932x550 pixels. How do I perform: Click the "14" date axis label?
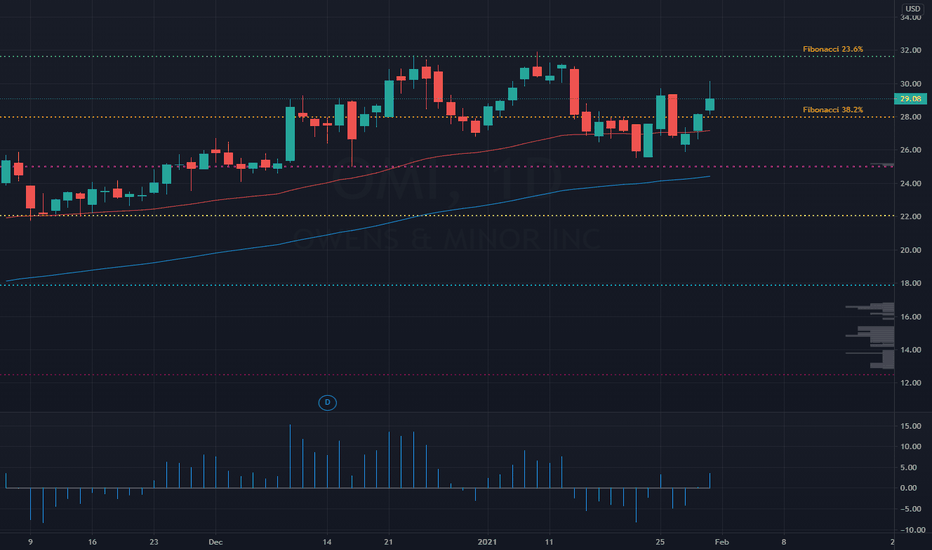tap(327, 542)
